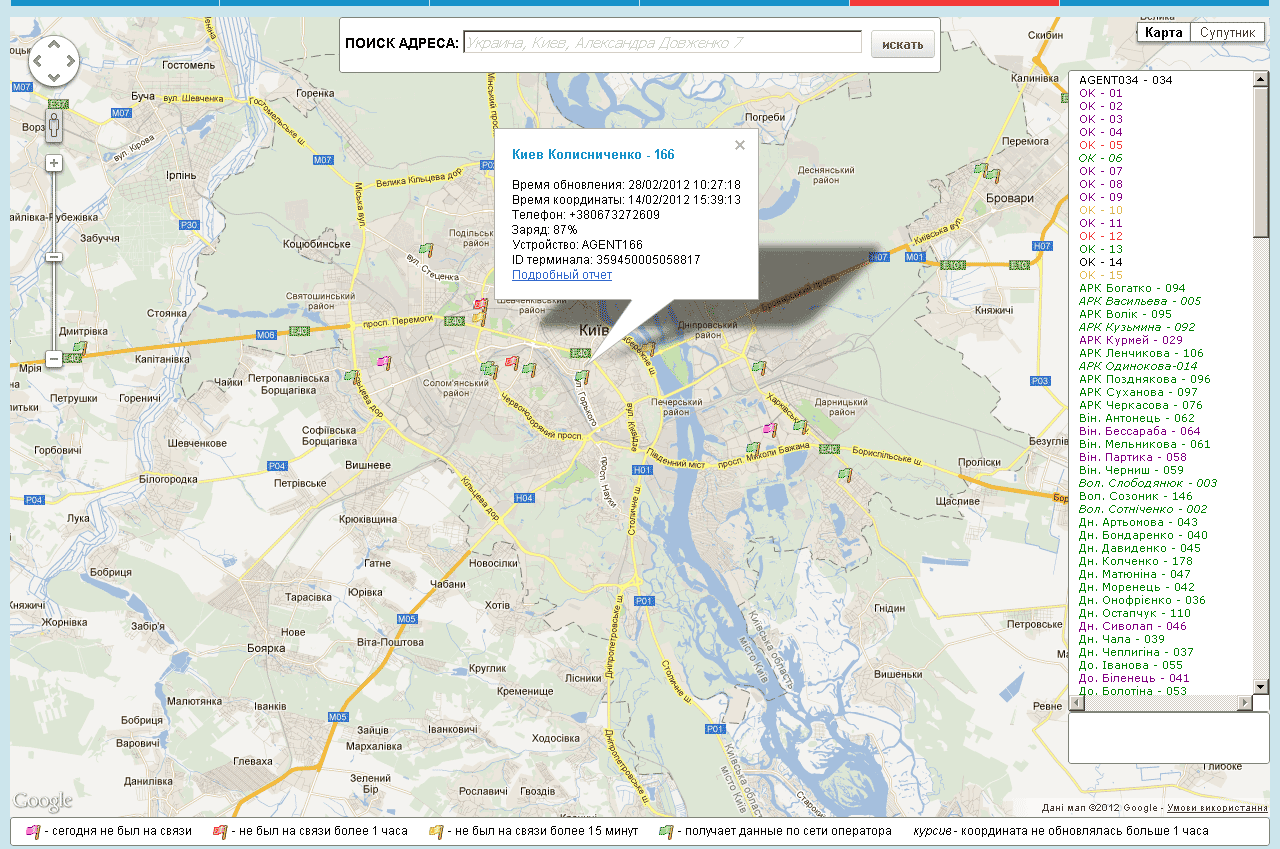Click the green flag marker near Бровари
1280x849 pixels.
(x=986, y=172)
